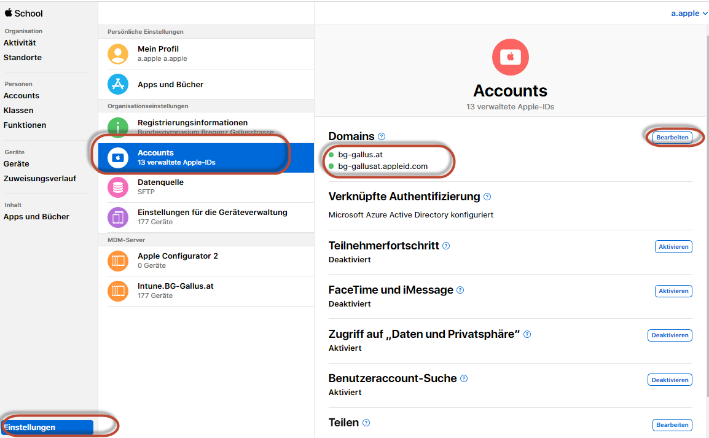Click Aktivieren for Teilnehmerfortschritt
The height and width of the screenshot is (438, 709).
(673, 247)
